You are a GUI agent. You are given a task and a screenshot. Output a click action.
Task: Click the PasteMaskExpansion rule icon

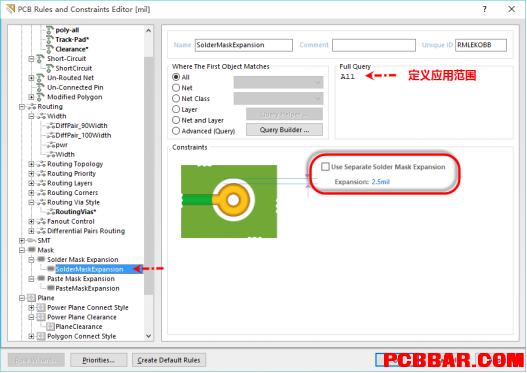point(50,288)
